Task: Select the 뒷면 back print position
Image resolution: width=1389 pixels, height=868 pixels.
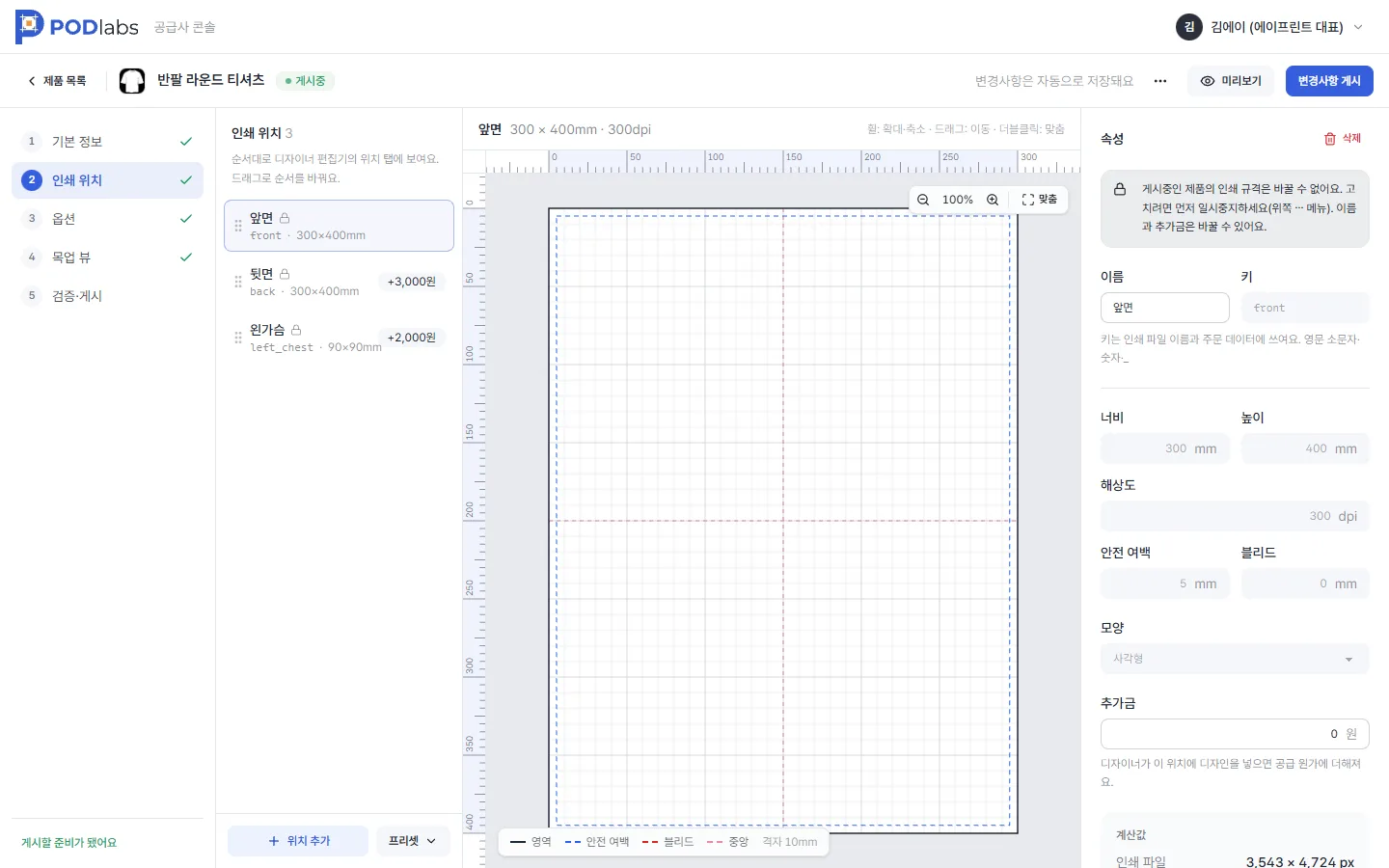Action: (339, 282)
